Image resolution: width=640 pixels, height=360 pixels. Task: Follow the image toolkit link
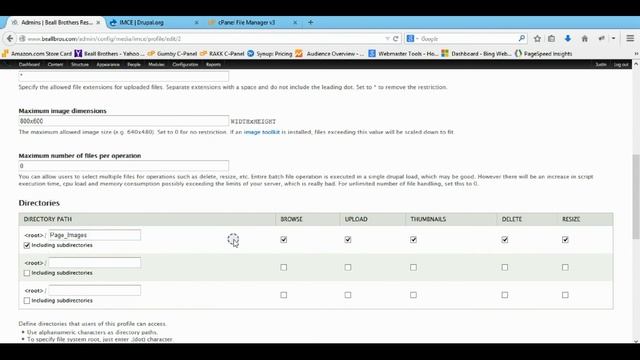262,132
